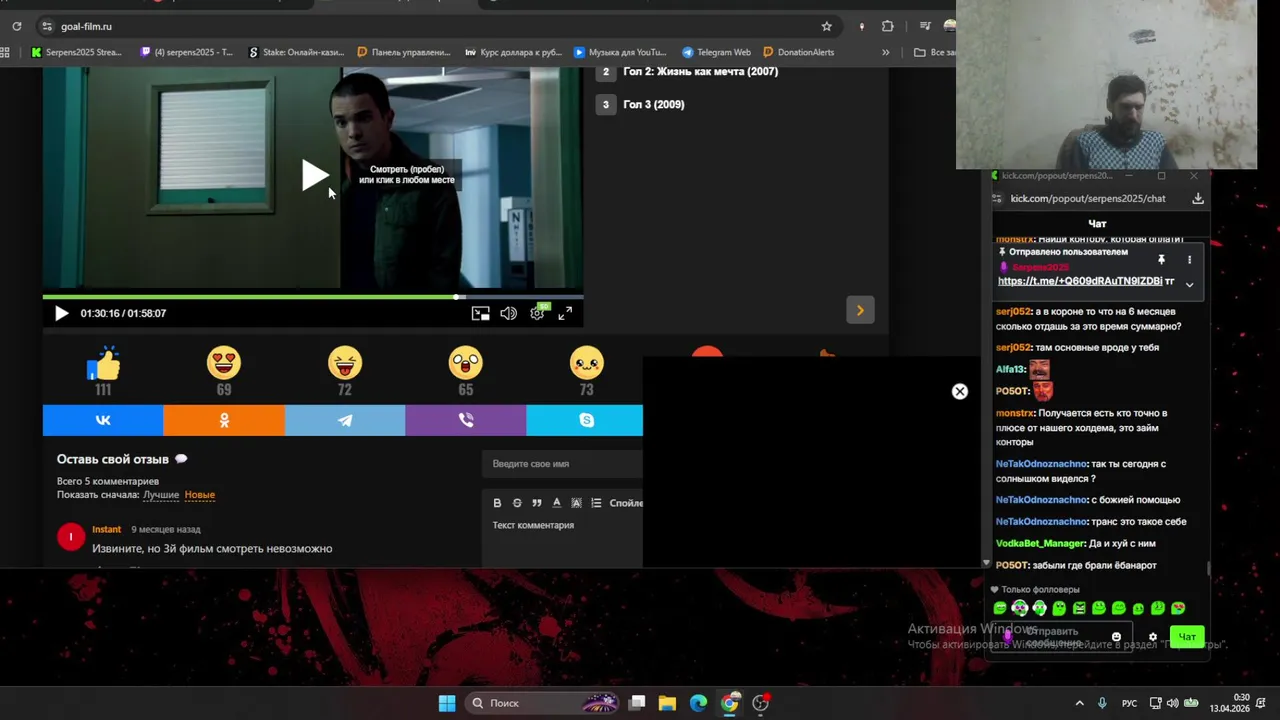This screenshot has width=1280, height=720.
Task: Open the Windows Start menu
Action: (447, 703)
